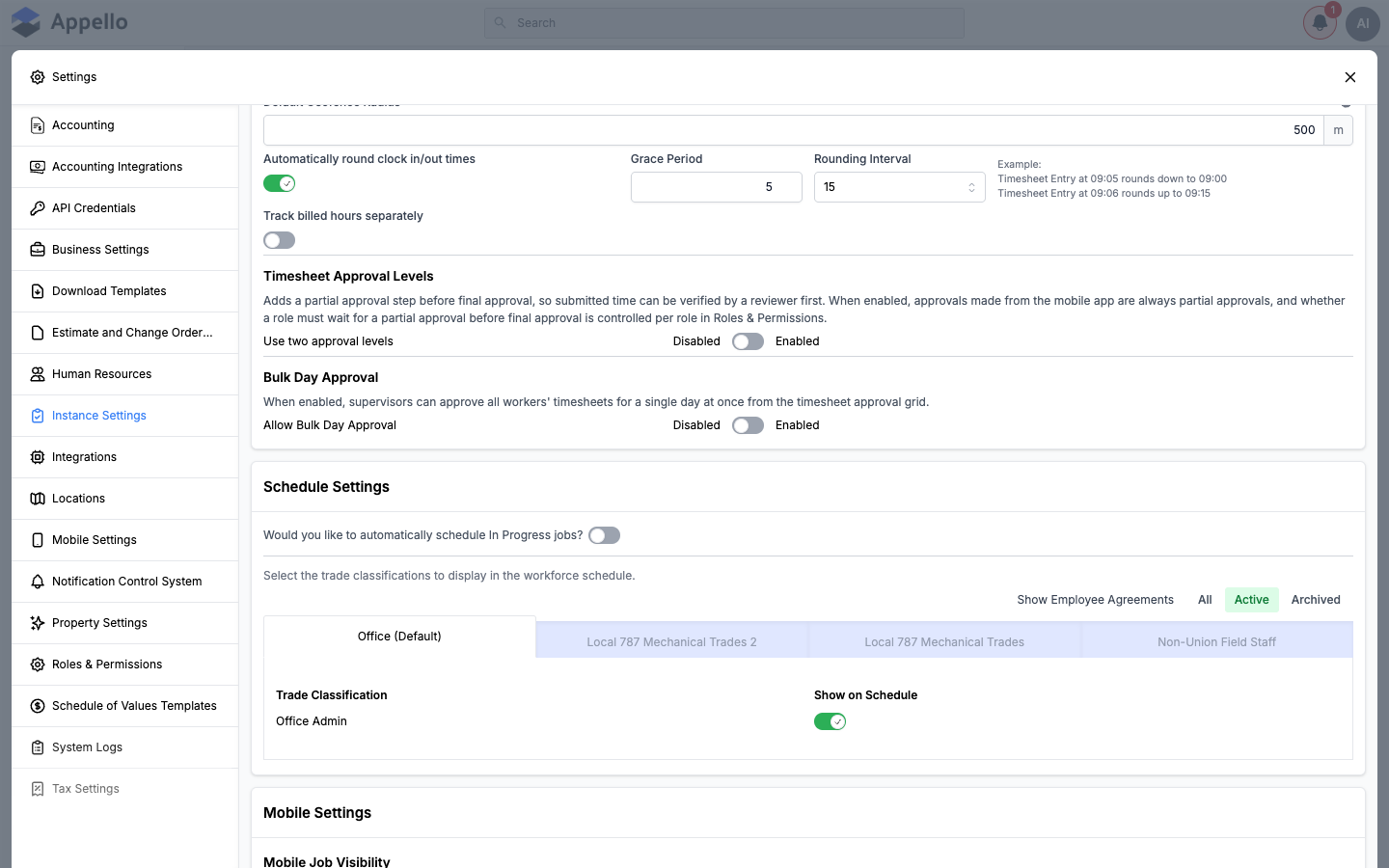Click the Notification Control System bell icon

pos(38,582)
